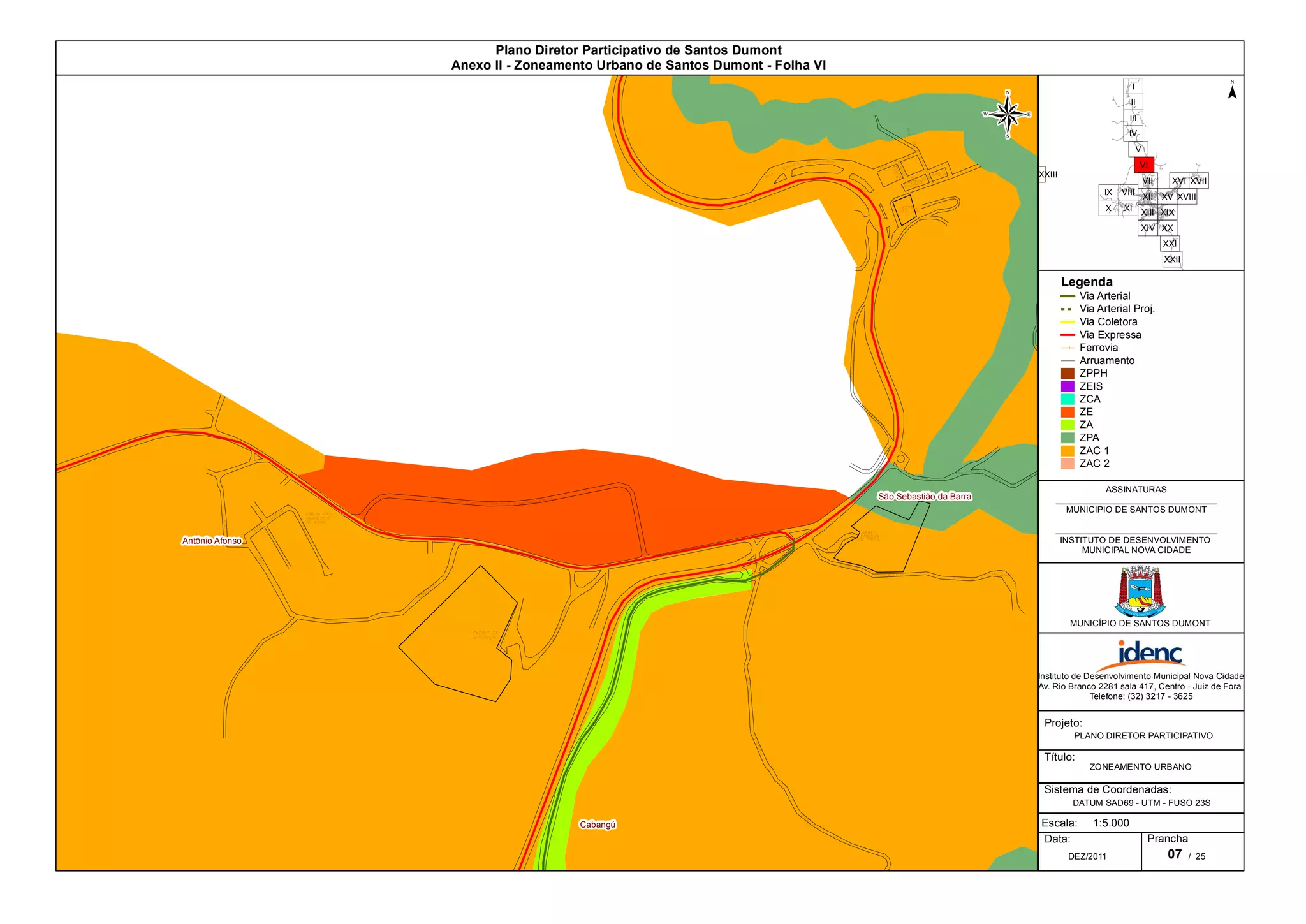The image size is (1306, 924).
Task: Click the Via Arterial Proj. dashed symbol
Action: [x=1068, y=309]
